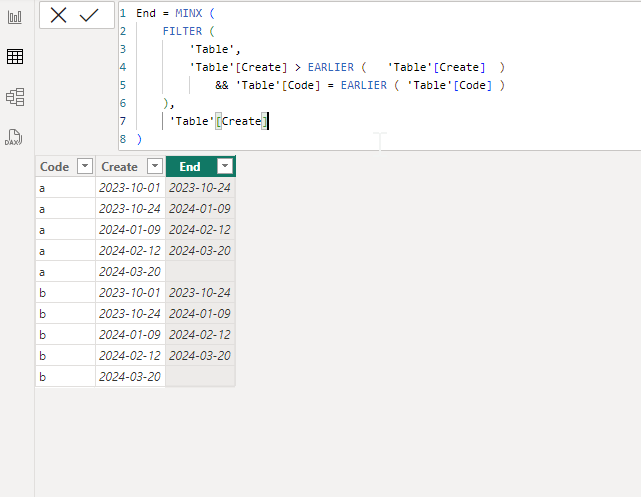Select 'b' row Create cell 2024-03-20
The width and height of the screenshot is (641, 497).
point(130,376)
